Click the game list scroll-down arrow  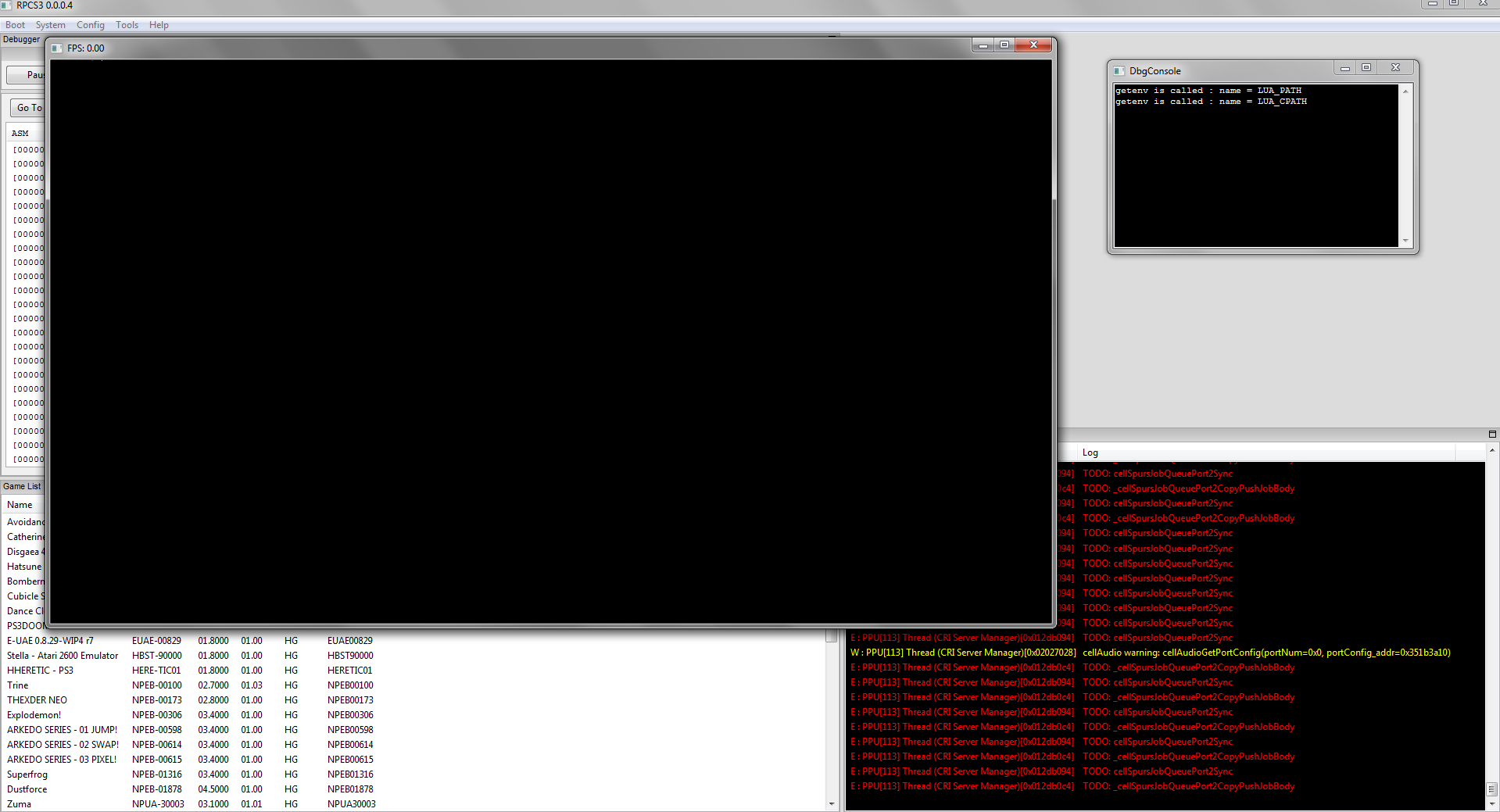[831, 803]
